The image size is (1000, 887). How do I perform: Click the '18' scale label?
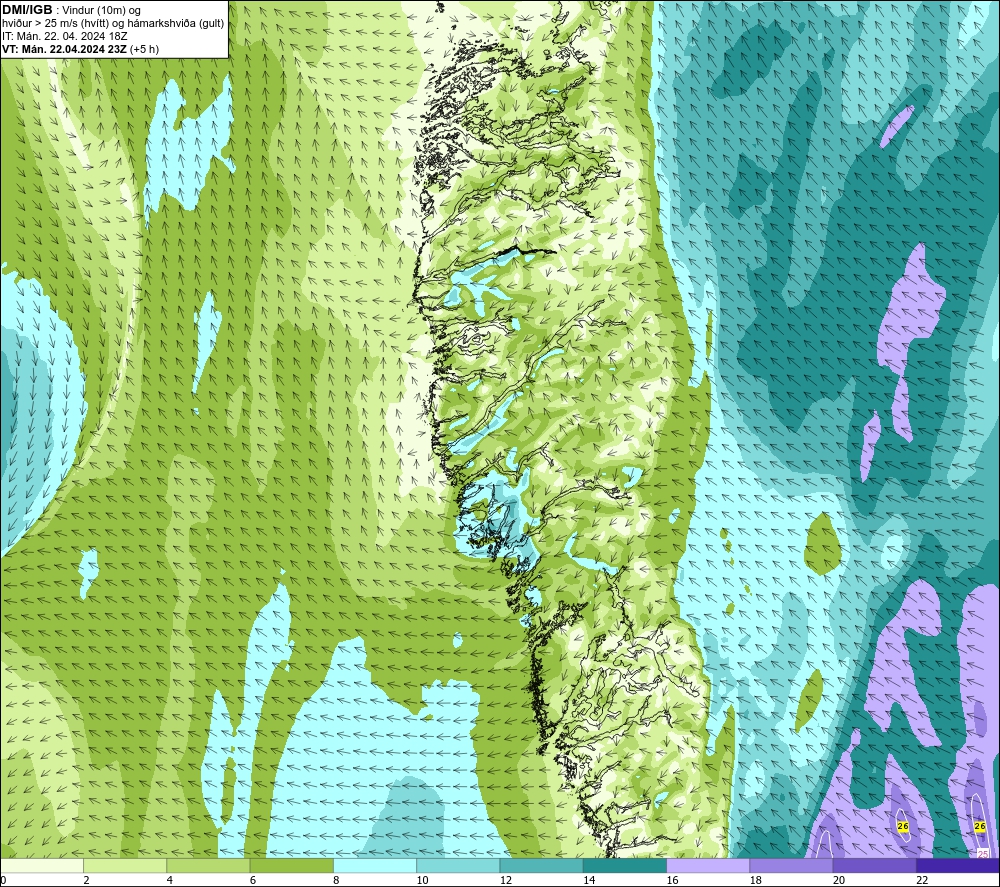[x=756, y=880]
